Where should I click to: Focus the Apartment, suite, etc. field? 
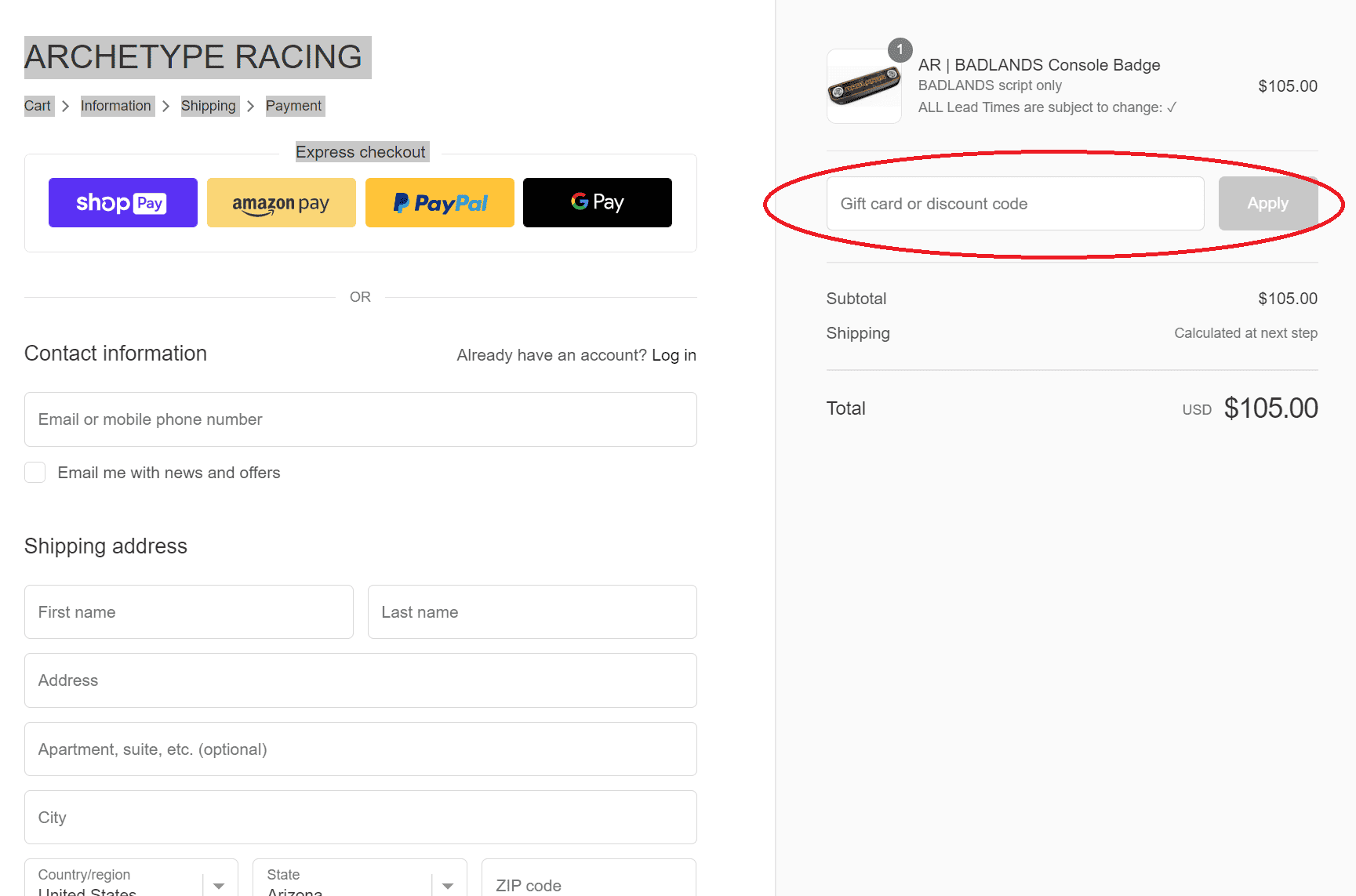tap(361, 749)
